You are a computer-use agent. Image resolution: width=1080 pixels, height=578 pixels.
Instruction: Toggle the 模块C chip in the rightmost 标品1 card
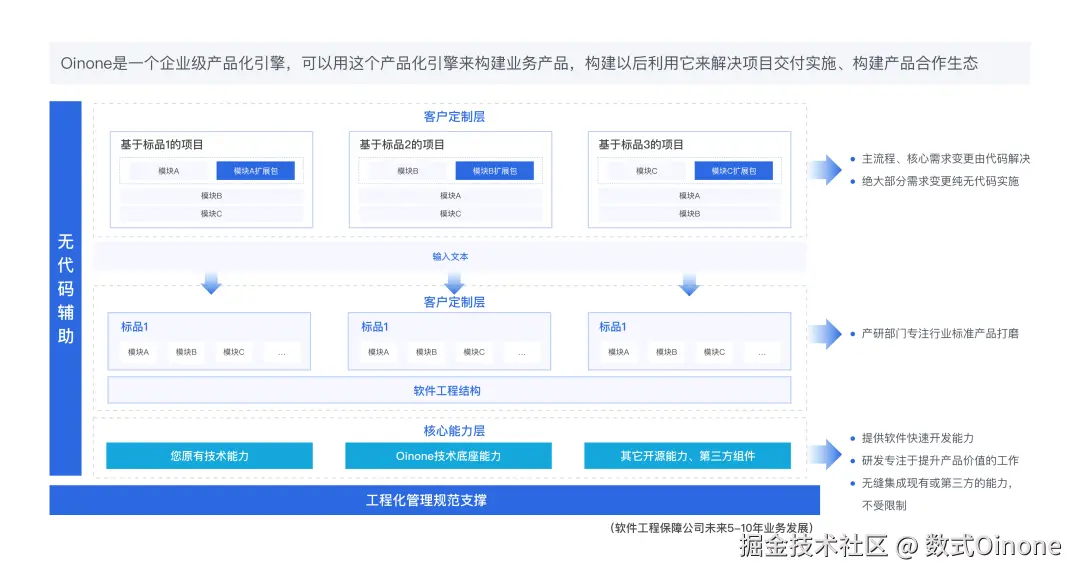(714, 352)
